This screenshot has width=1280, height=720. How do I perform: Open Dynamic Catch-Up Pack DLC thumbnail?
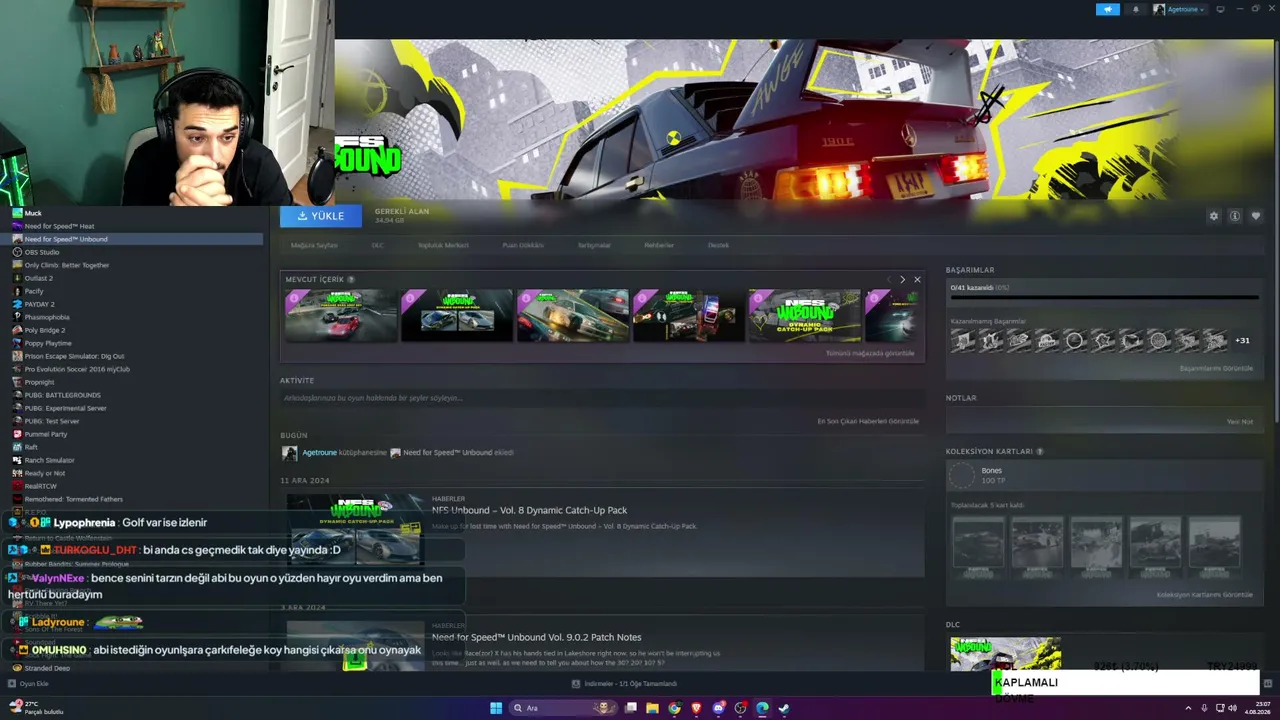(x=805, y=315)
